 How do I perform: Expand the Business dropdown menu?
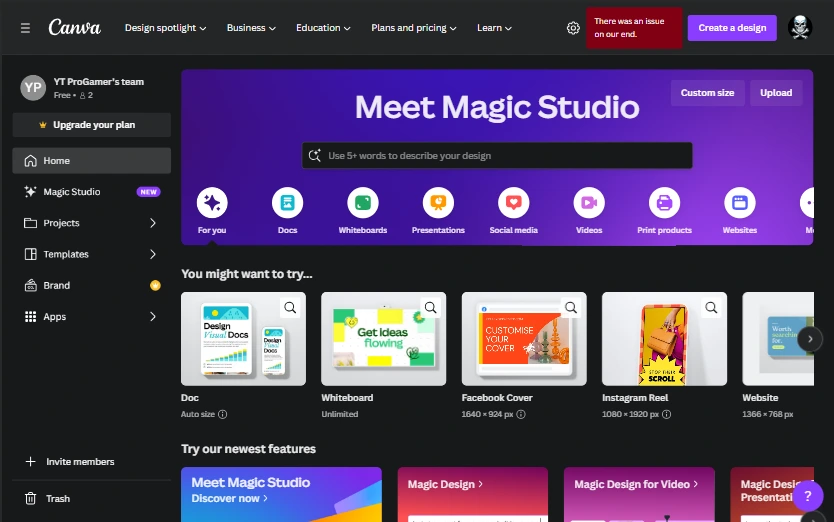tap(251, 28)
